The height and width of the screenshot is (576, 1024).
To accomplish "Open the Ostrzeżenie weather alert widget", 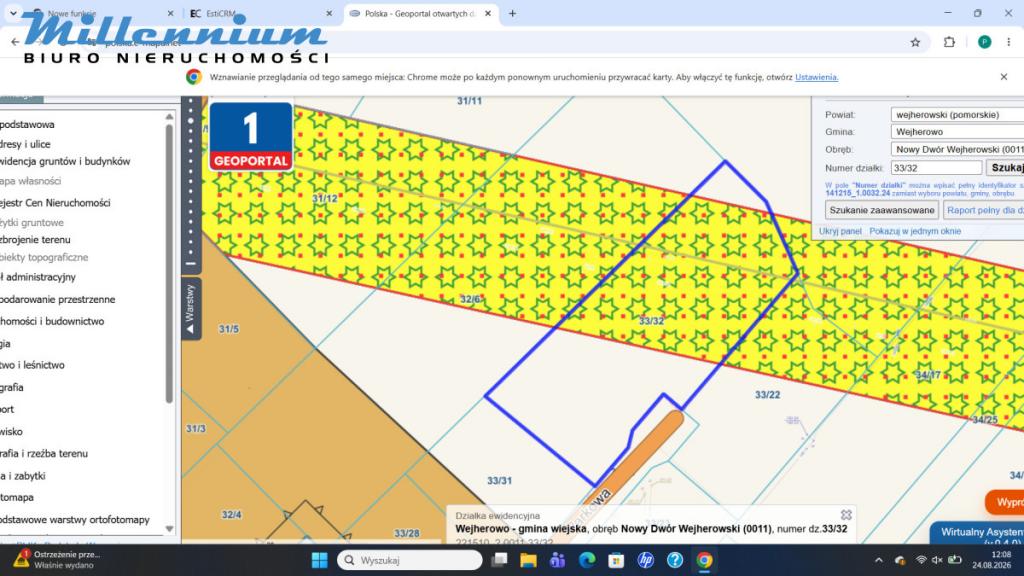I will (x=57, y=560).
